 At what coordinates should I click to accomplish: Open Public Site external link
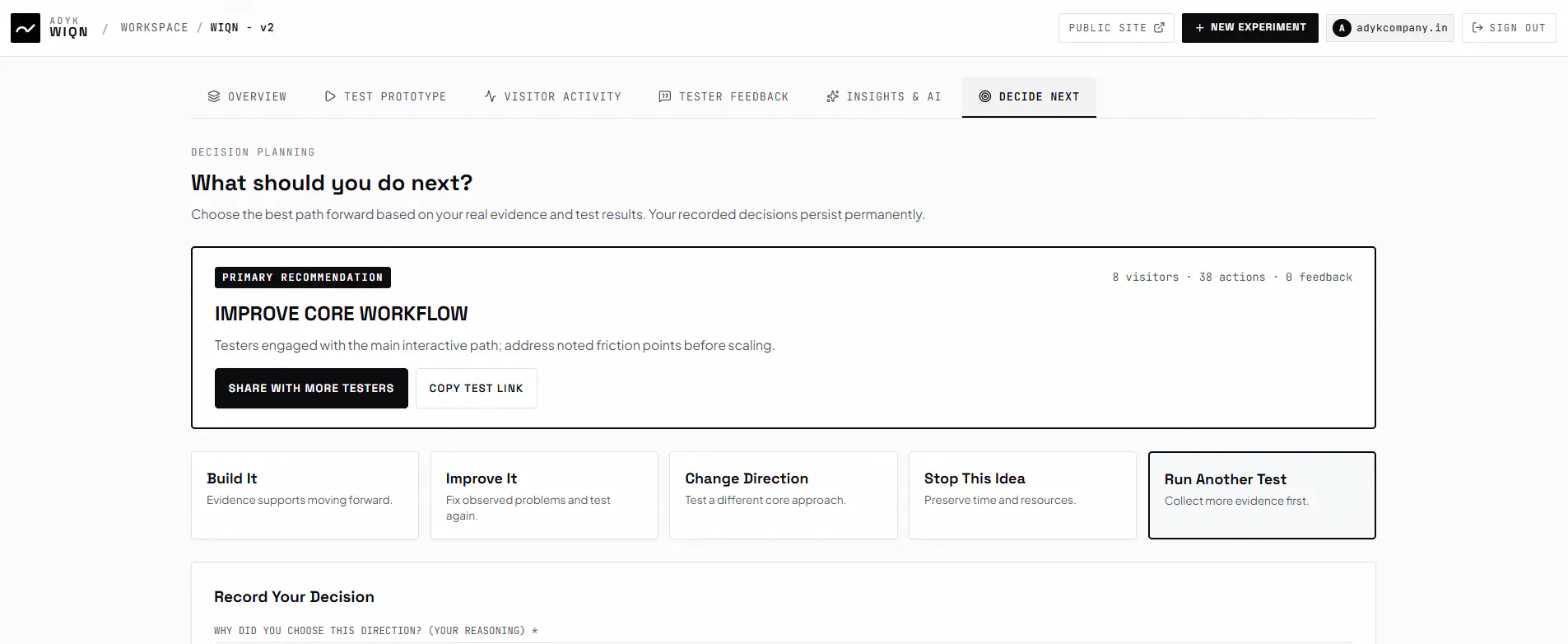pos(1116,28)
